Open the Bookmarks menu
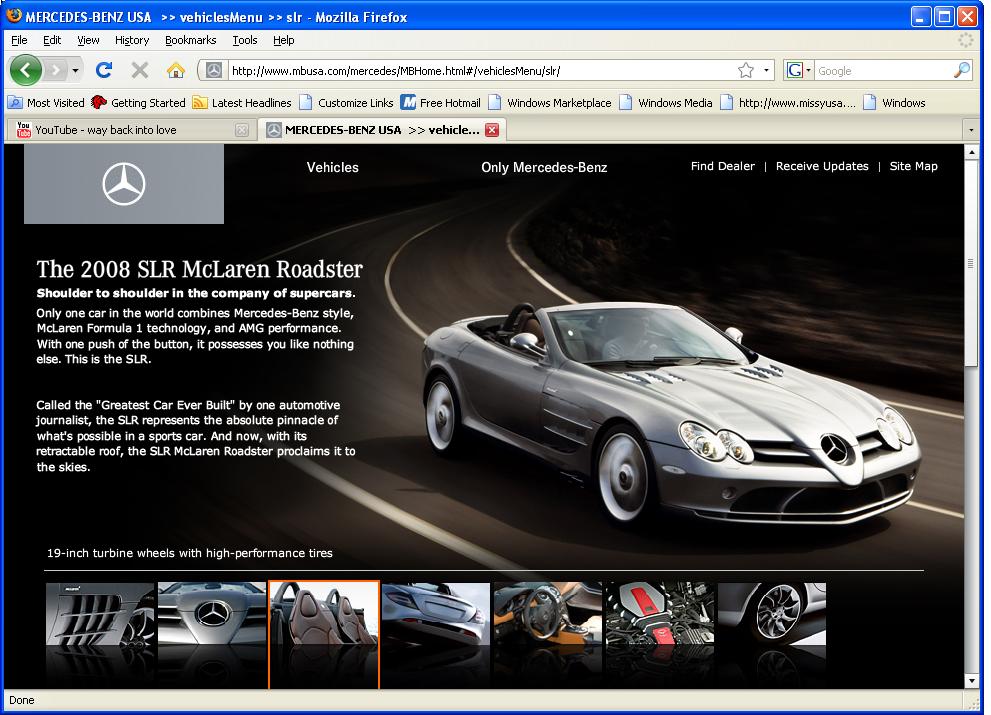991x715 pixels. point(190,40)
